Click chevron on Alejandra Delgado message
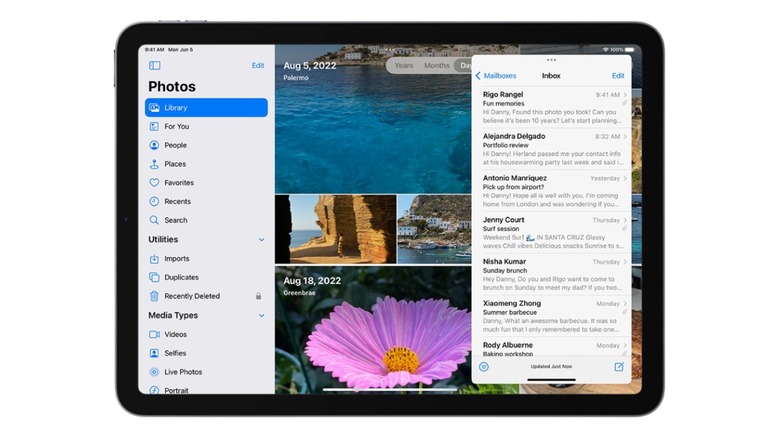This screenshot has width=780, height=438. coord(625,136)
